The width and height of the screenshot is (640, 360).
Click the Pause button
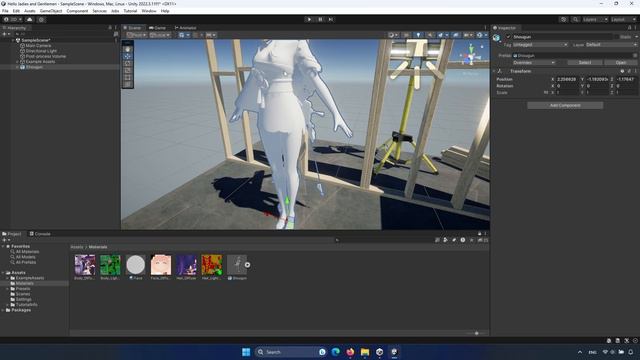(320, 19)
